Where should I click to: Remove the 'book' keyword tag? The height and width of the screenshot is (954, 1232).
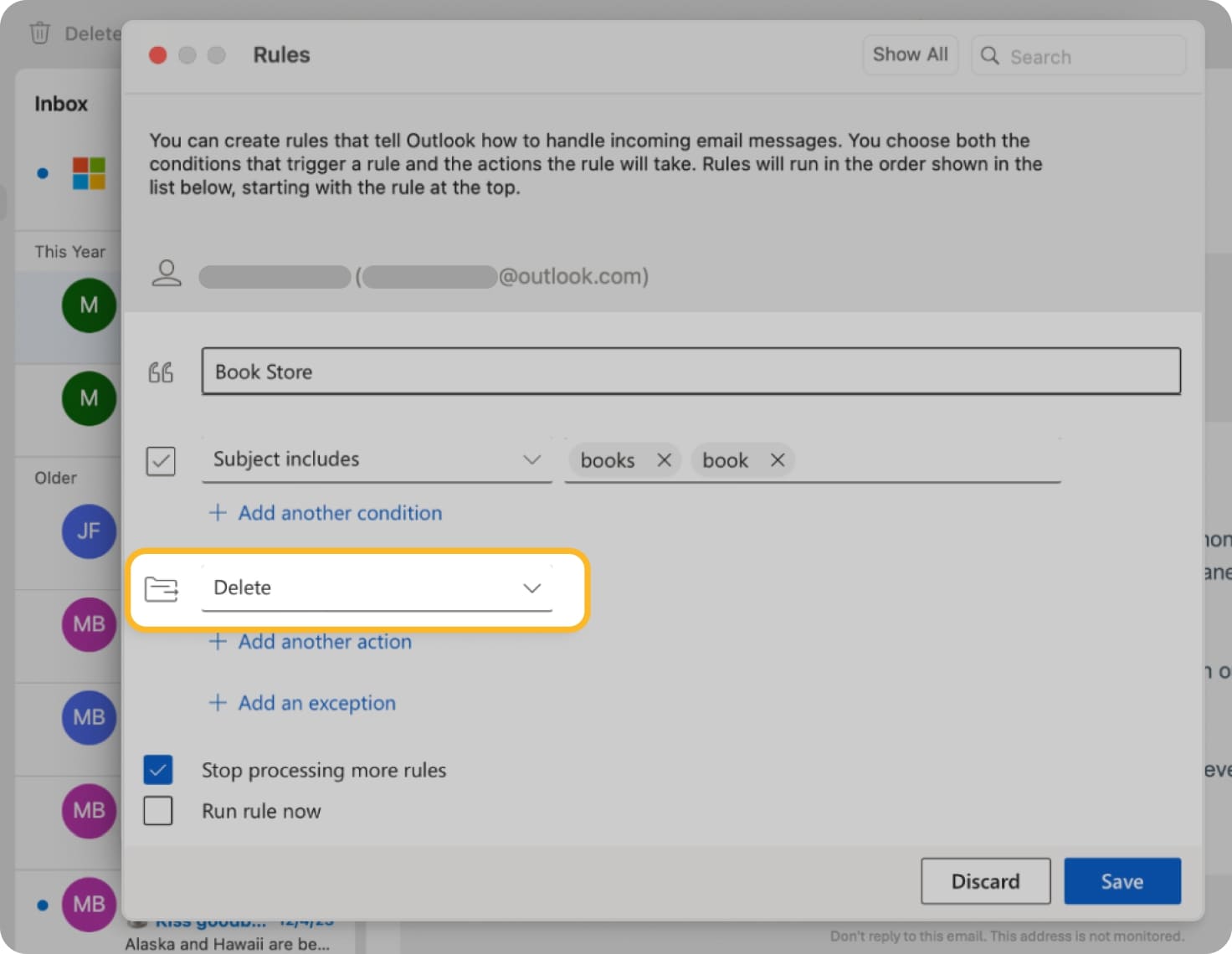[777, 459]
